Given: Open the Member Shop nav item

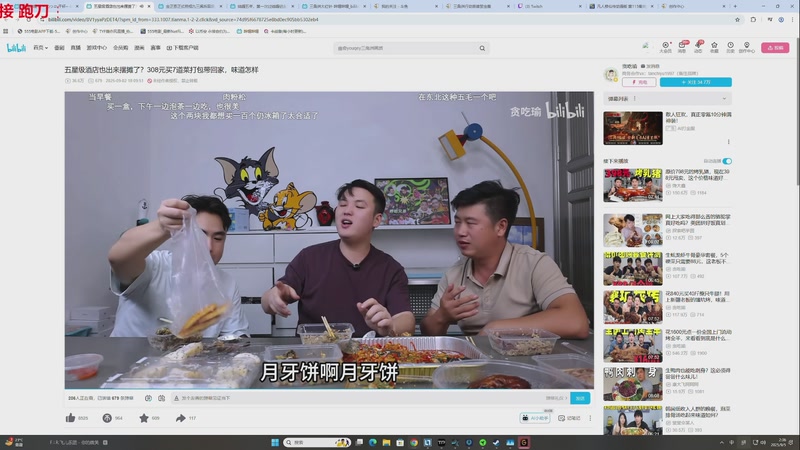Looking at the screenshot, I should pyautogui.click(x=120, y=48).
